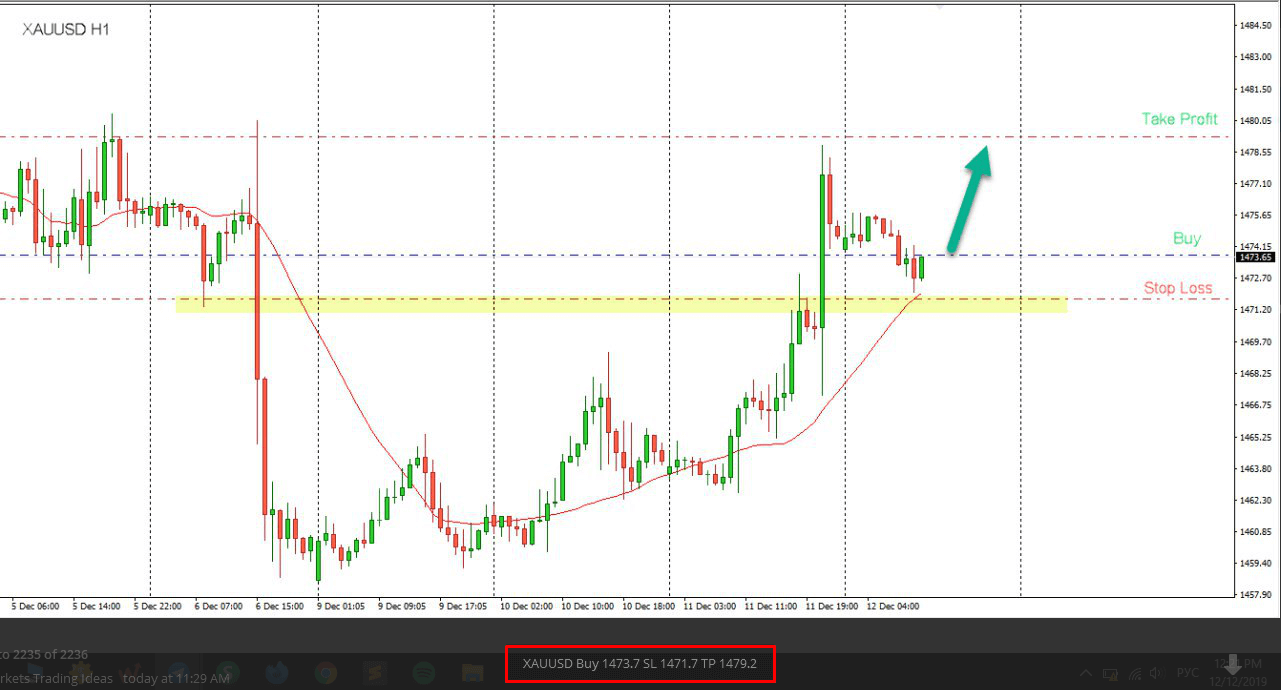Select the green Buy label
The height and width of the screenshot is (690, 1281).
1186,239
